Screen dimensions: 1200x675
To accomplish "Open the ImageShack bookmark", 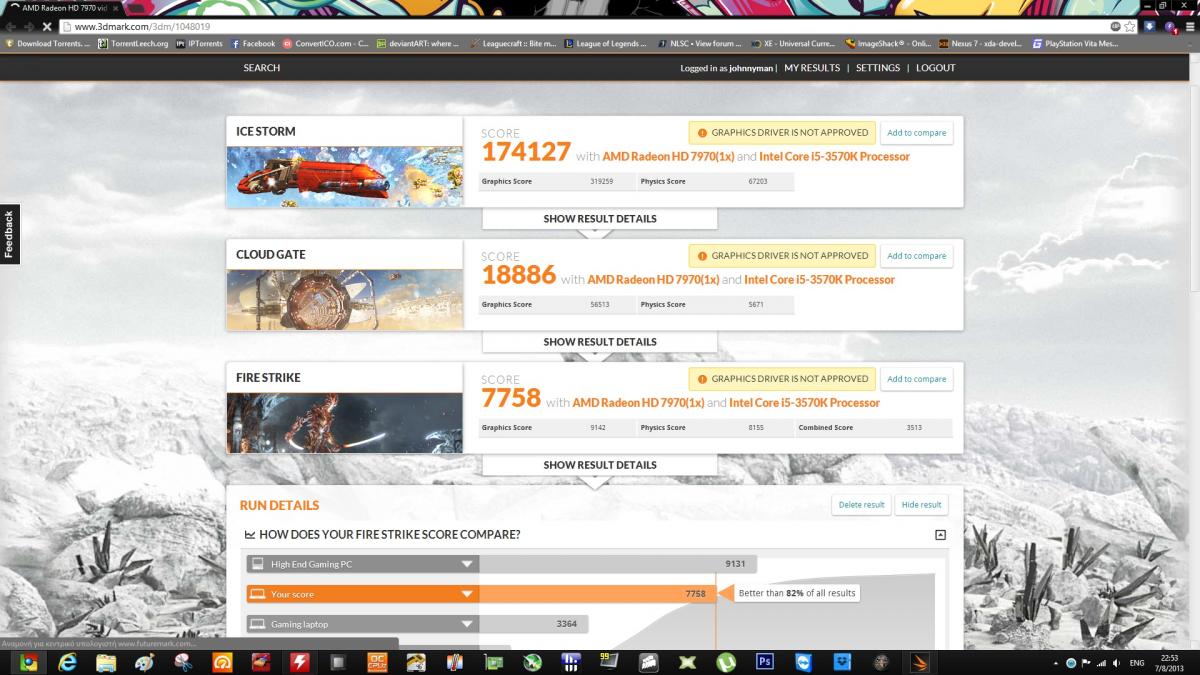I will (888, 44).
